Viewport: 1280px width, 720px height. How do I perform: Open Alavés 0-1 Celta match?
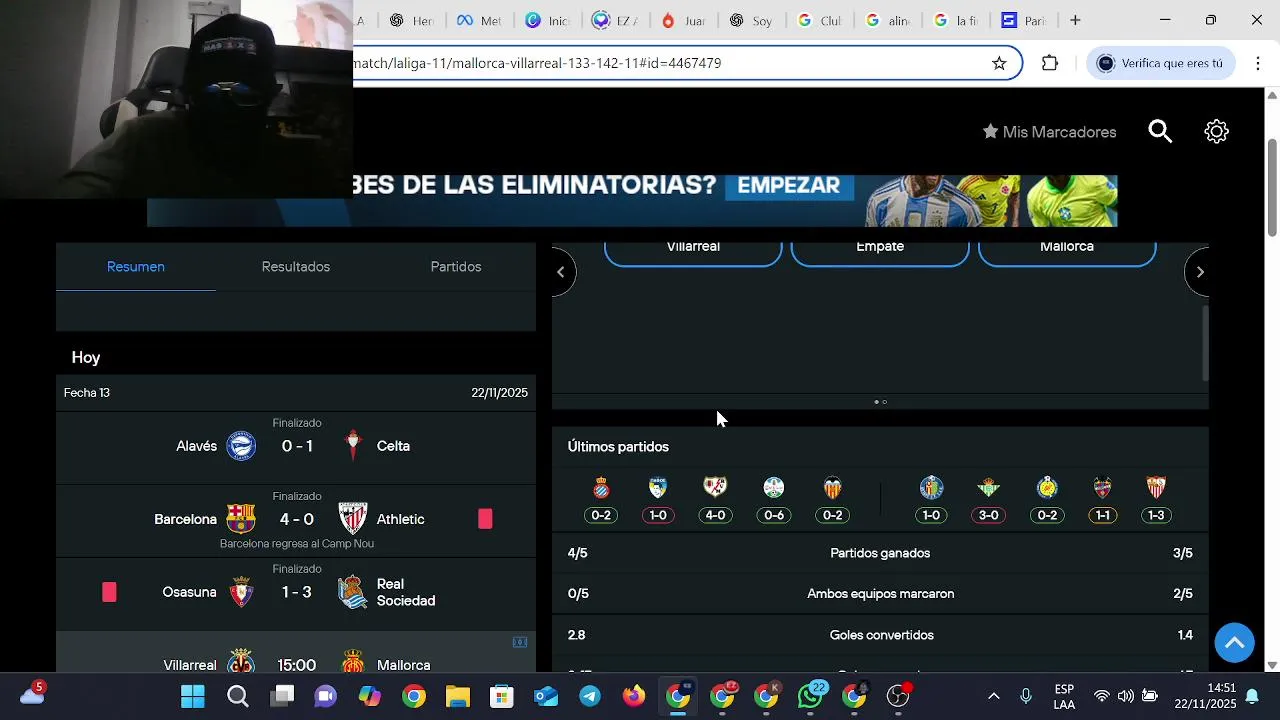click(x=296, y=448)
